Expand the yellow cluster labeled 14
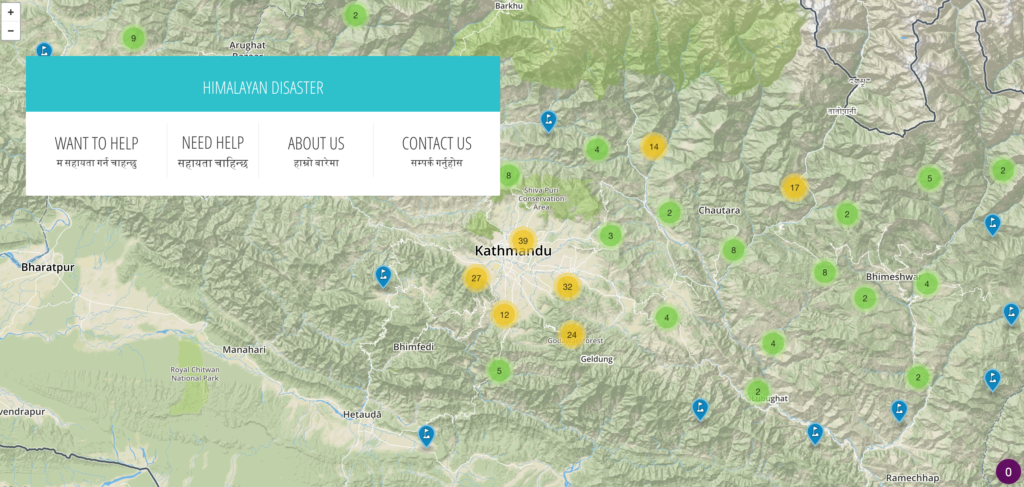1024x487 pixels. click(653, 146)
